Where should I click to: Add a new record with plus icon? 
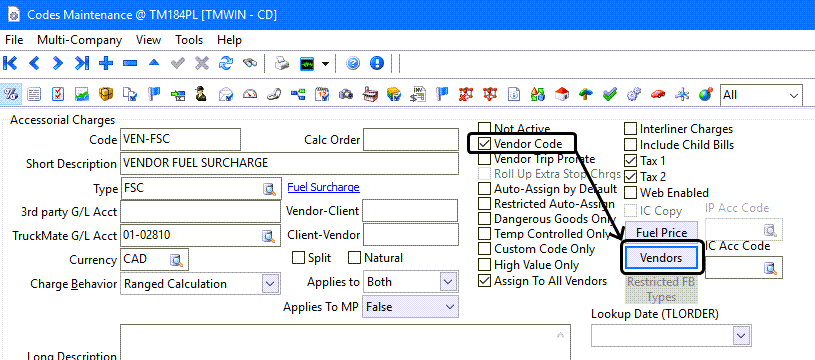[x=106, y=63]
